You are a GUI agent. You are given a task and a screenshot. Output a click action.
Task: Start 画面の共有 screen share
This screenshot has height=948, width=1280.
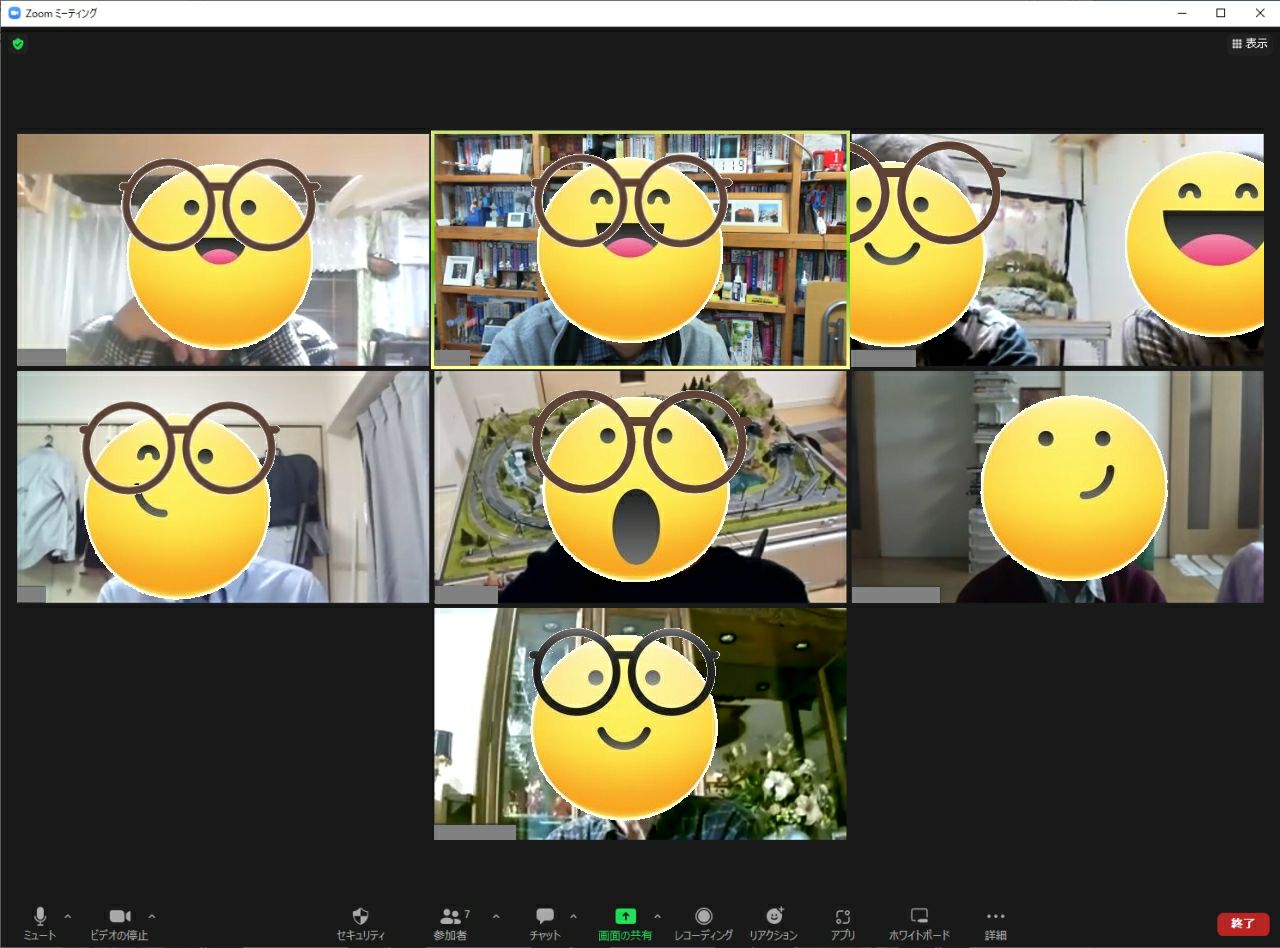pos(625,923)
